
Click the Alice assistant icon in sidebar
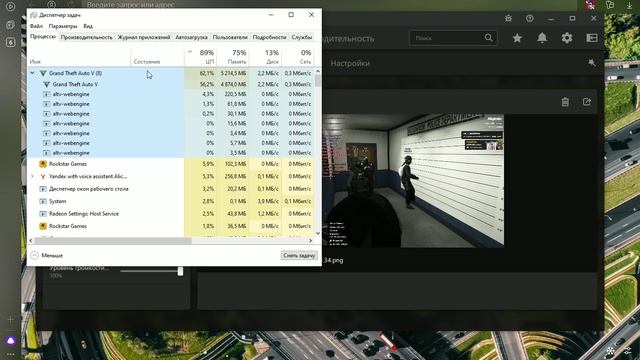pyautogui.click(x=11, y=340)
